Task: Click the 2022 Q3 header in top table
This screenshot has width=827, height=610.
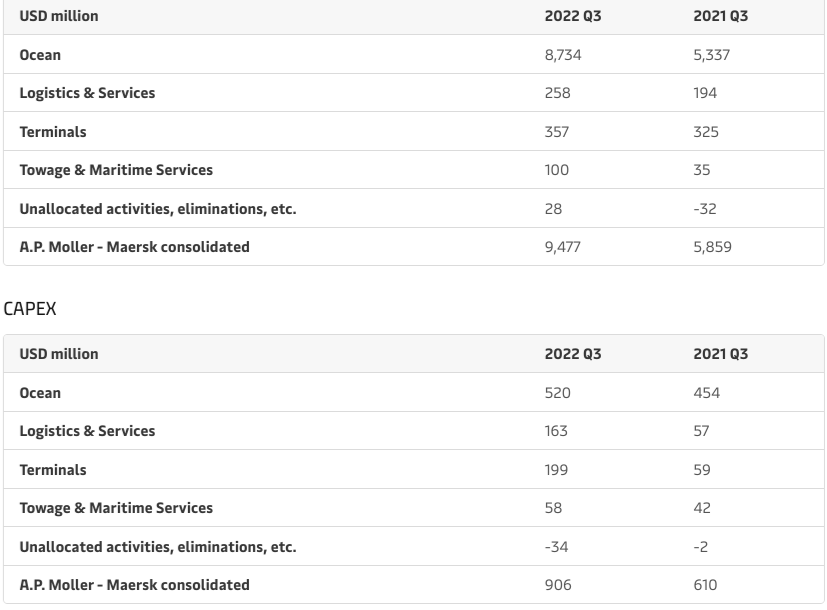Action: point(572,16)
